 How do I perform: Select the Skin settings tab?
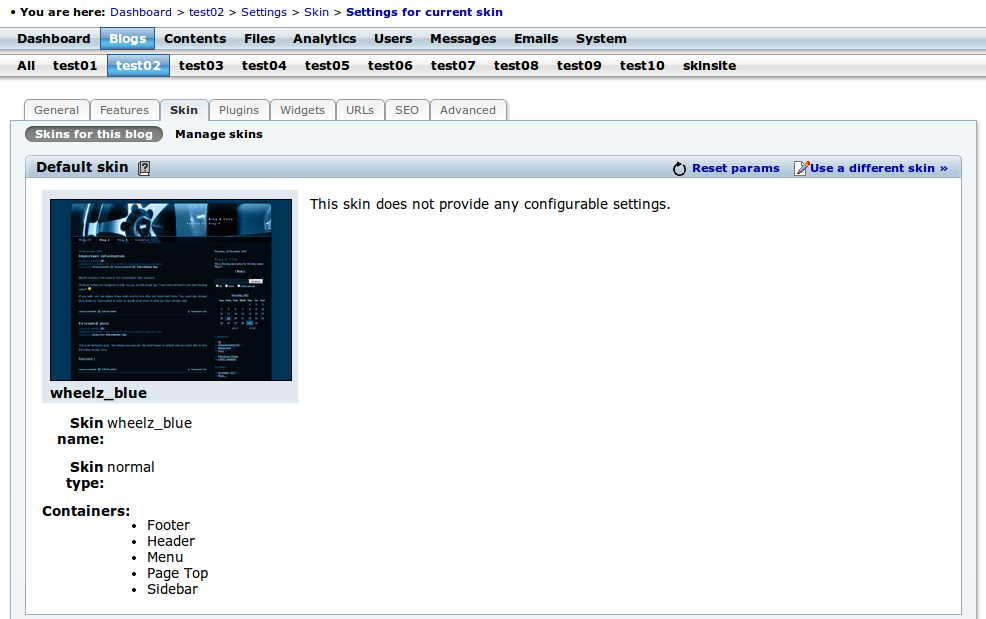pos(184,110)
